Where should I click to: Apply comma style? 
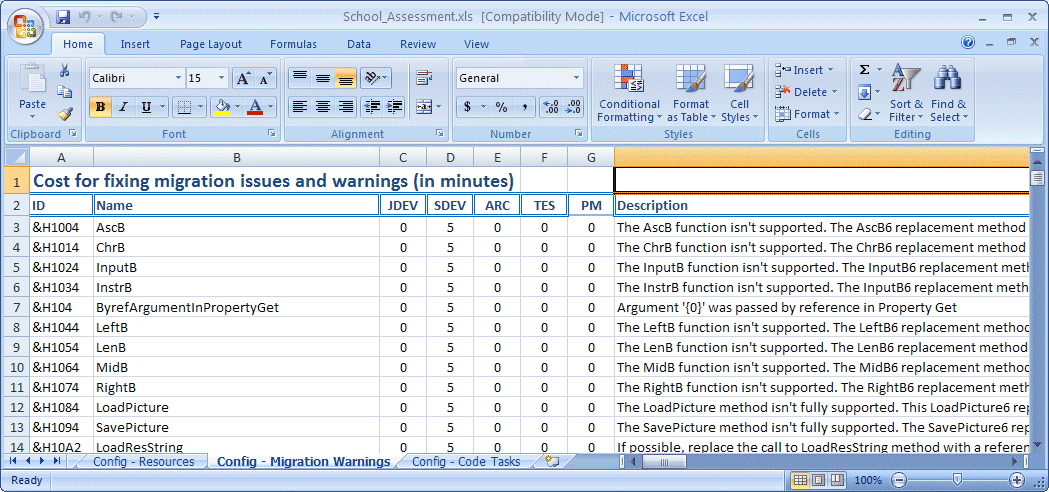coord(524,106)
